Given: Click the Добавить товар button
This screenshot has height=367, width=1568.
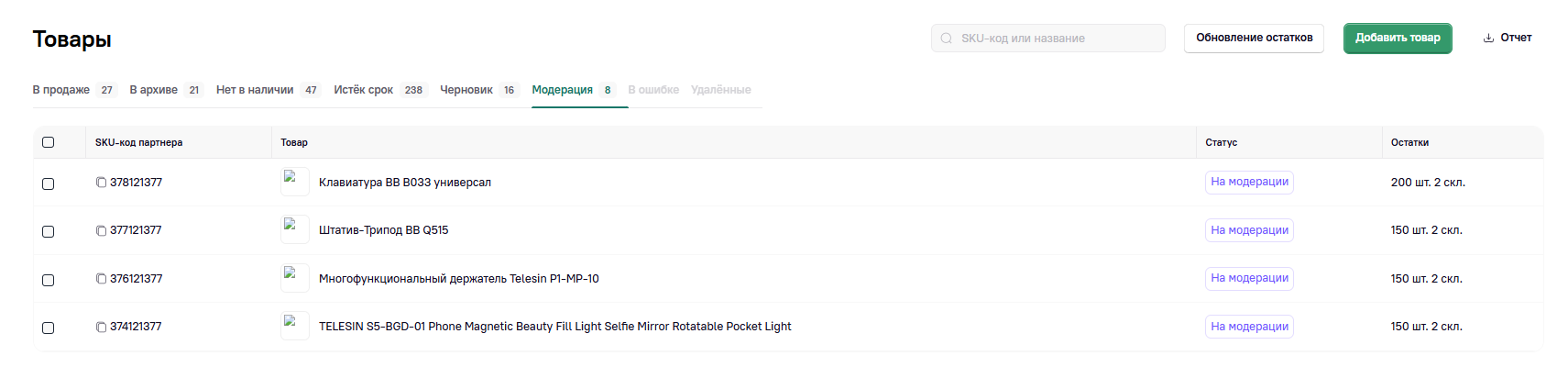Looking at the screenshot, I should (1398, 39).
